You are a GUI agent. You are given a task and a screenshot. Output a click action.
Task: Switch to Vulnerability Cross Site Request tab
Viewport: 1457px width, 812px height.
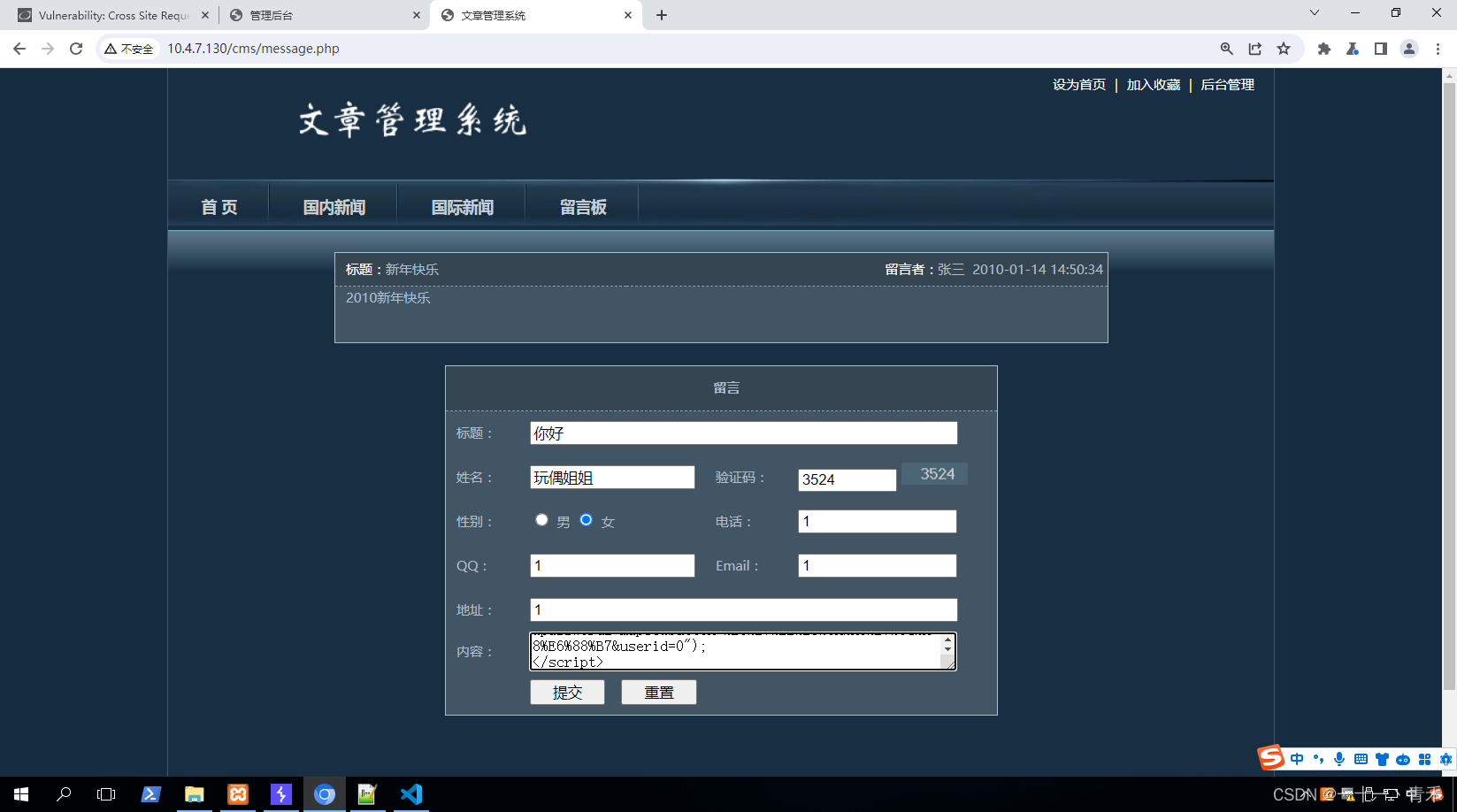click(112, 15)
